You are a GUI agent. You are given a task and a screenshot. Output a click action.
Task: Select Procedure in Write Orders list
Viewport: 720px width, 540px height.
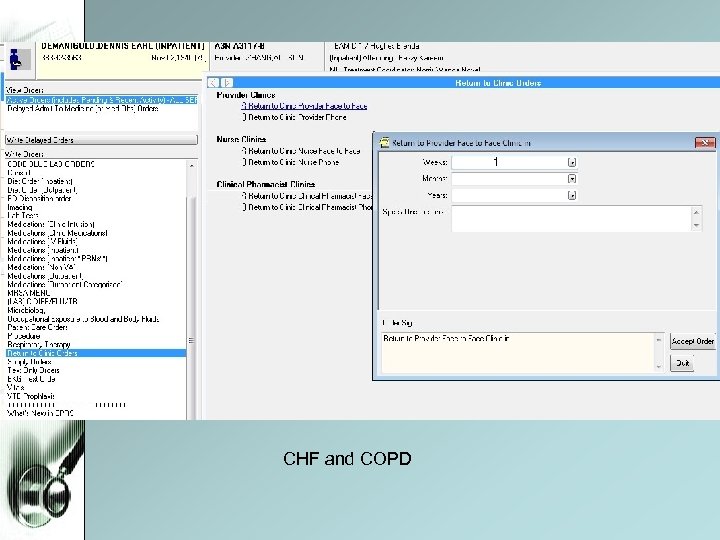(x=24, y=336)
